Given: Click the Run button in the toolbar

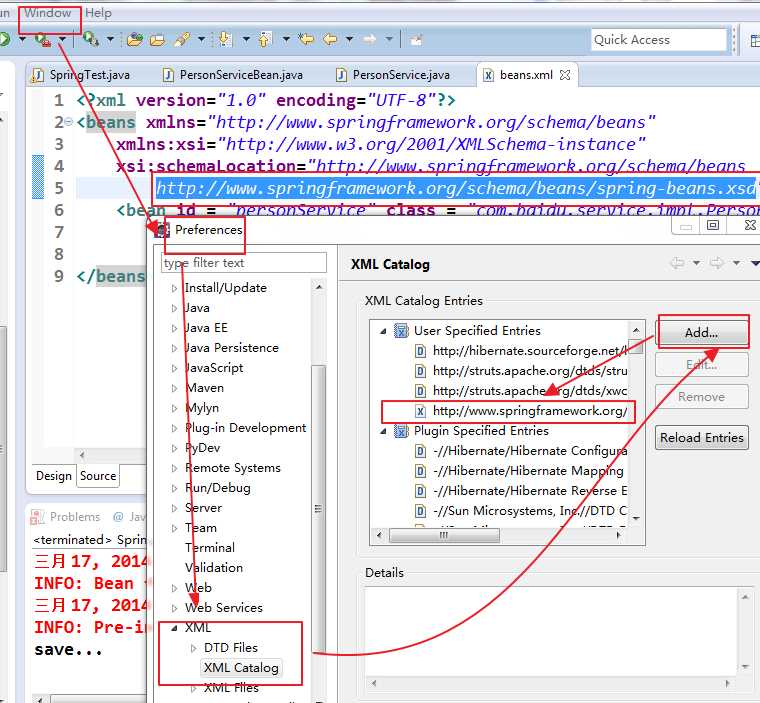Looking at the screenshot, I should [5, 39].
